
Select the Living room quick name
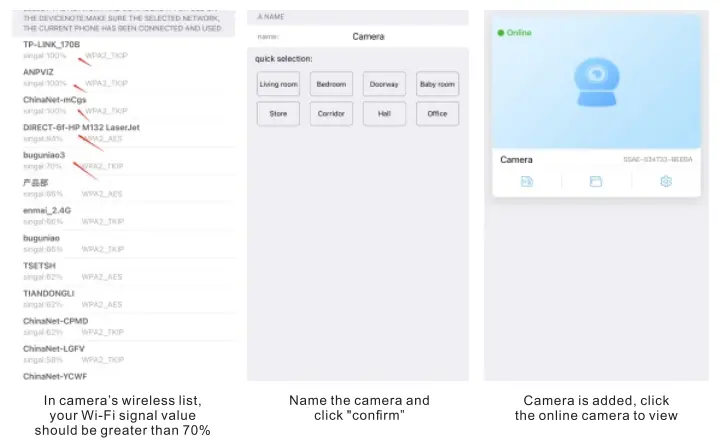point(278,84)
